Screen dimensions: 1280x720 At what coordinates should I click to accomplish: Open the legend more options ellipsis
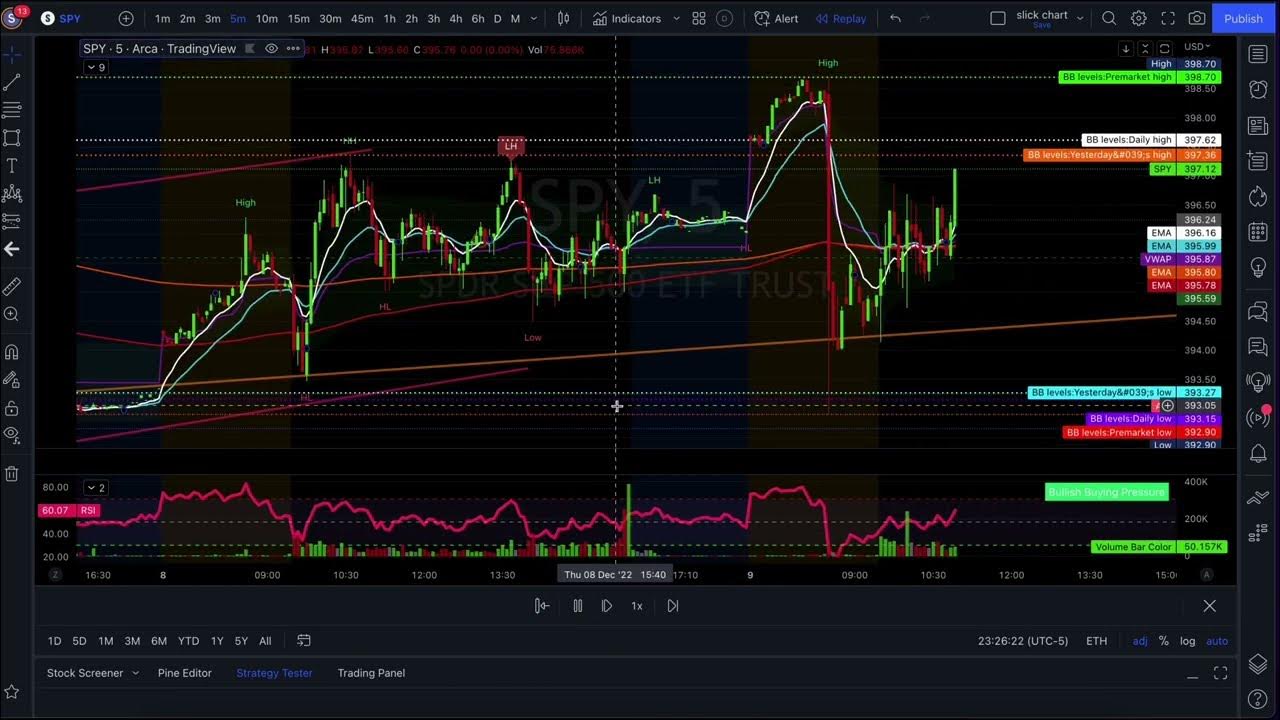pos(293,48)
